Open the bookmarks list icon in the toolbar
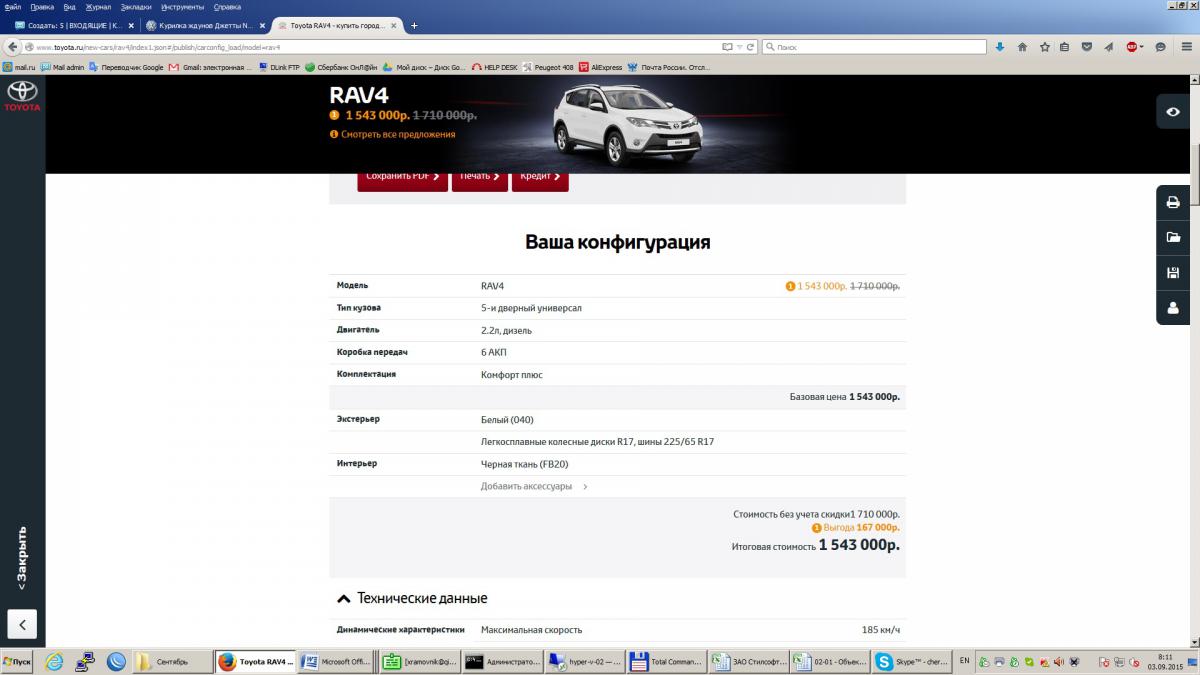 (x=1064, y=47)
